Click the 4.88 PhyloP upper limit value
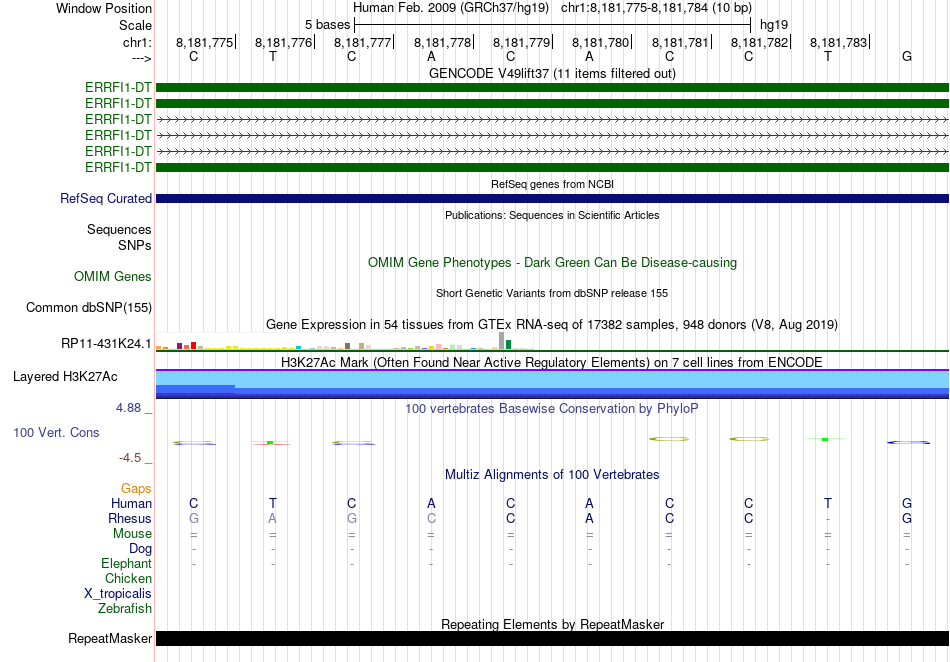 coord(128,408)
